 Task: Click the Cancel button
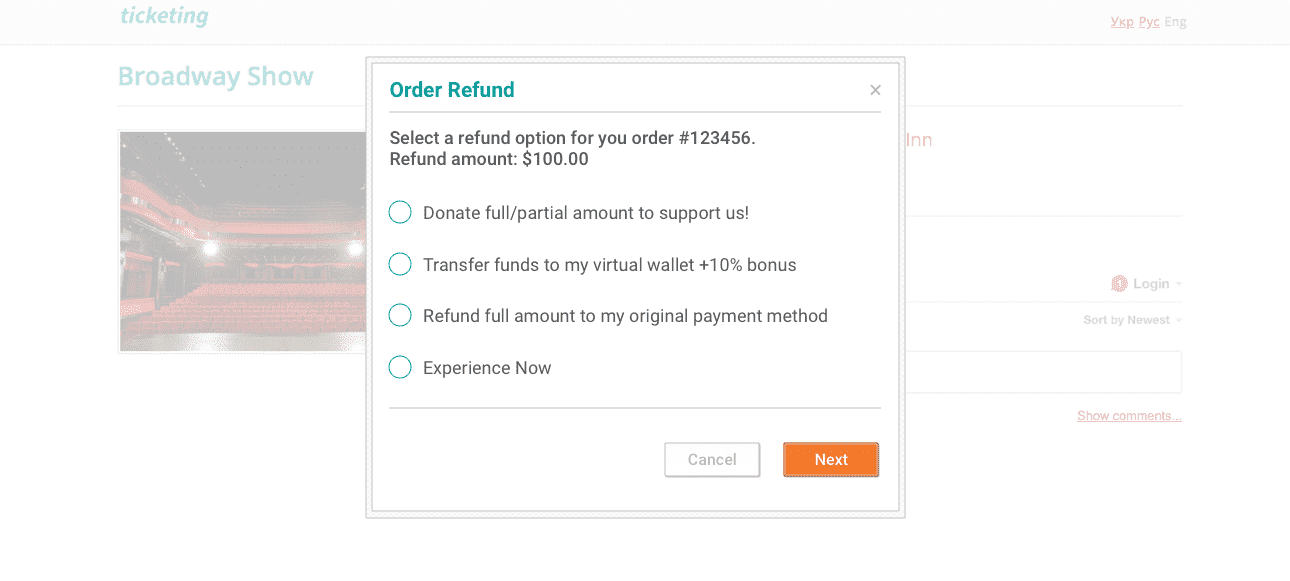tap(712, 460)
